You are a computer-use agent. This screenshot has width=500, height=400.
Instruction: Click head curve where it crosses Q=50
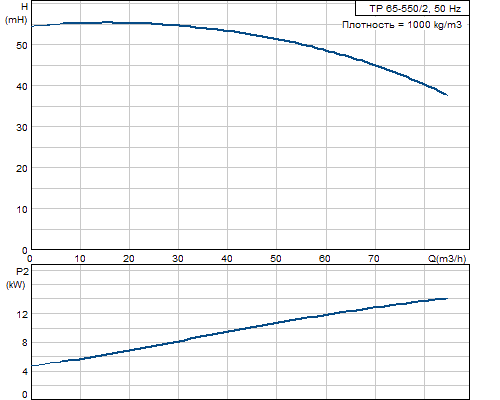pyautogui.click(x=276, y=39)
